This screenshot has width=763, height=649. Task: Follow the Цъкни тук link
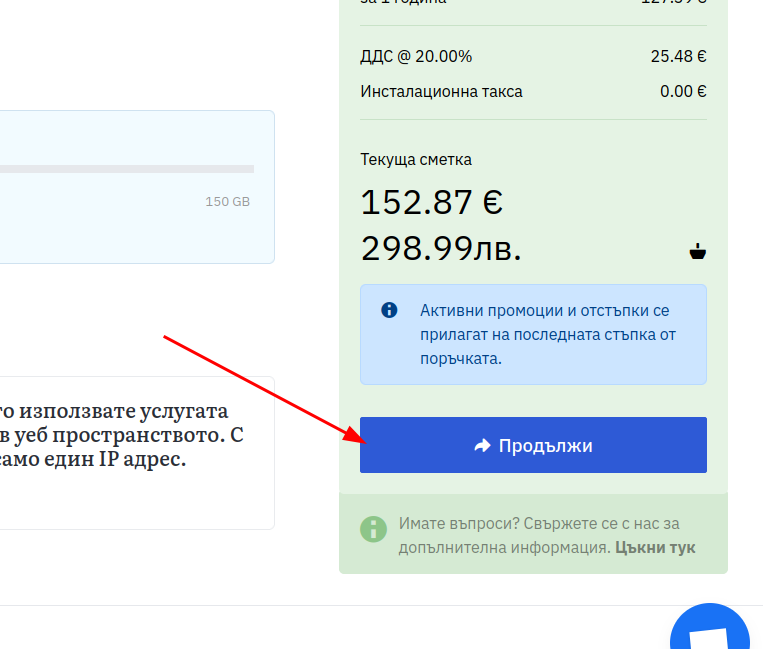(x=655, y=547)
